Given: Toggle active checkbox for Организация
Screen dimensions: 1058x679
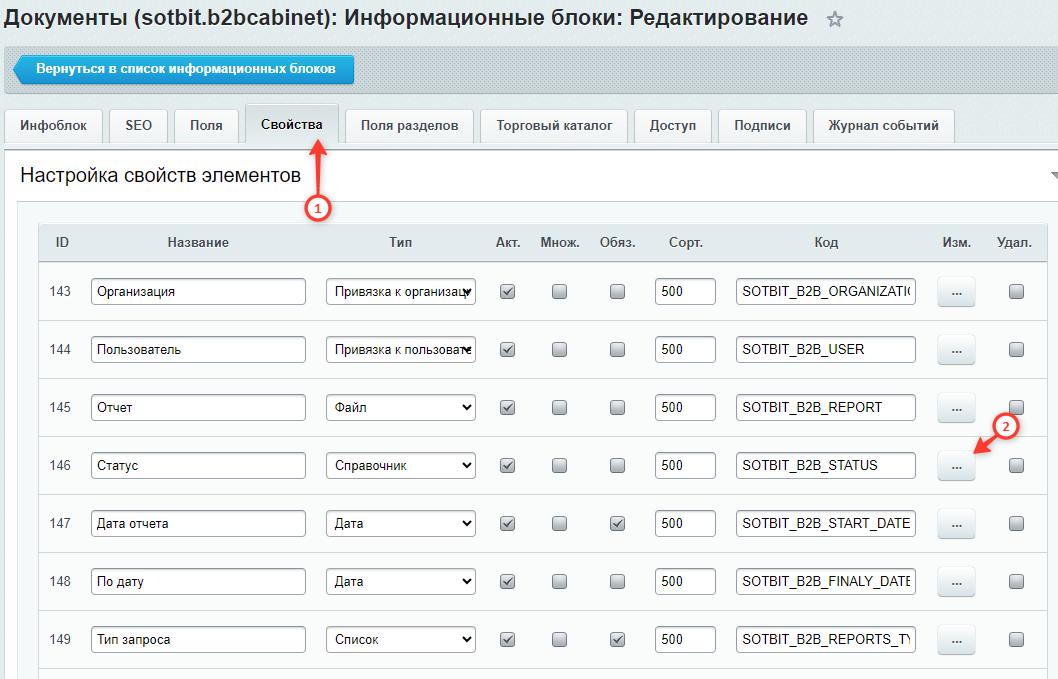Looking at the screenshot, I should click(507, 292).
